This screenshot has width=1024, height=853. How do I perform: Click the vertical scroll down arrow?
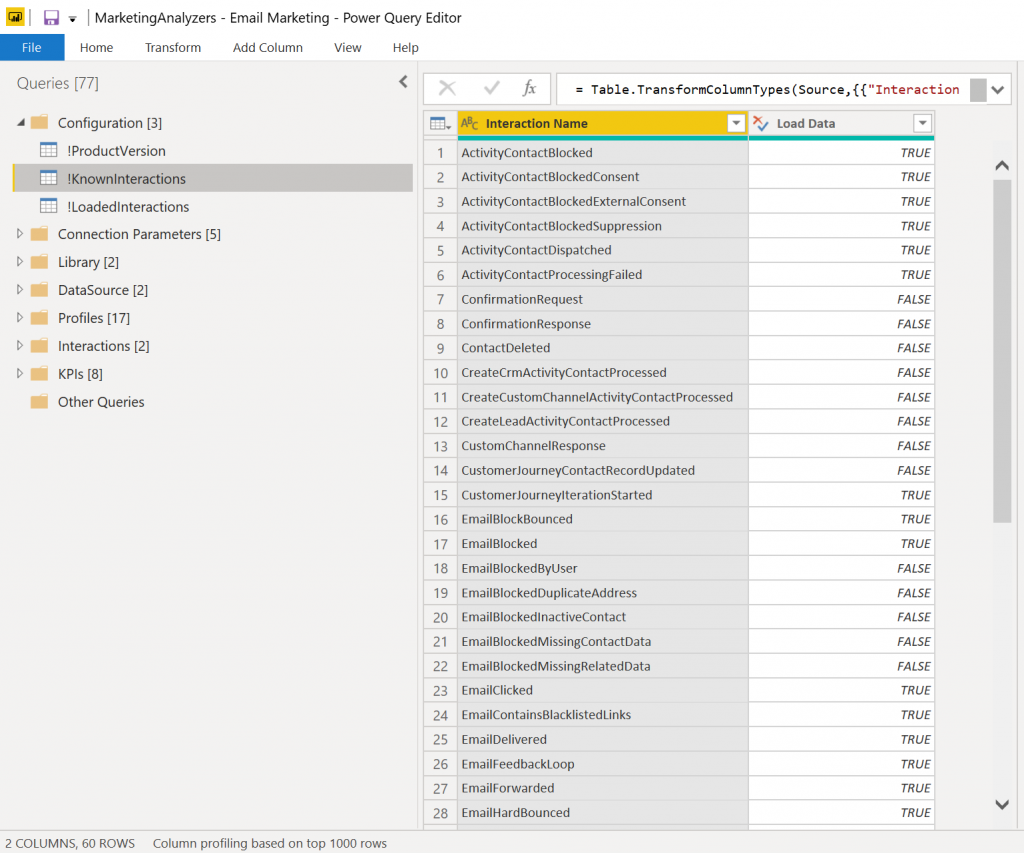(1002, 805)
